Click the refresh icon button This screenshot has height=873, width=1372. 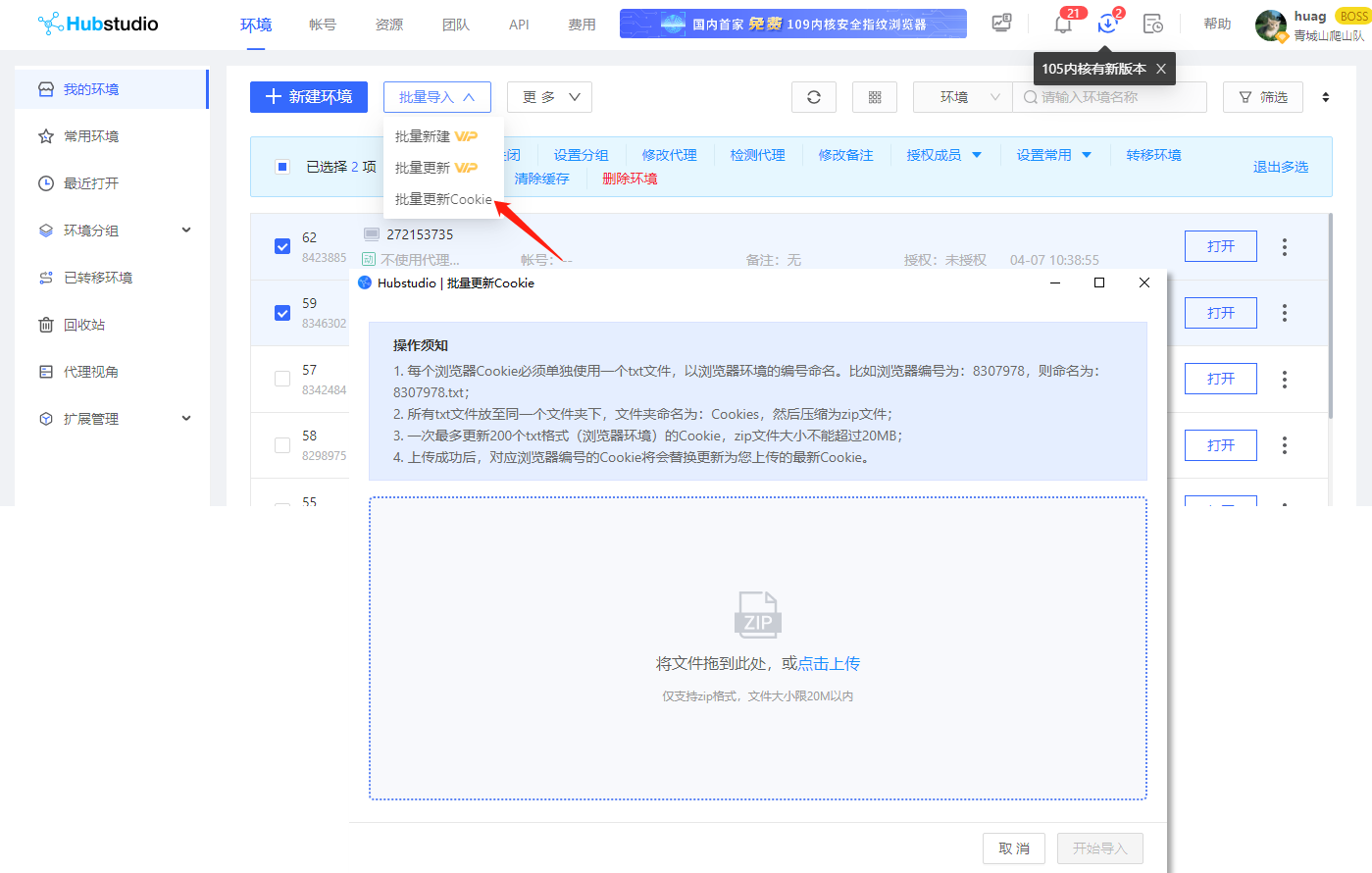tap(813, 97)
